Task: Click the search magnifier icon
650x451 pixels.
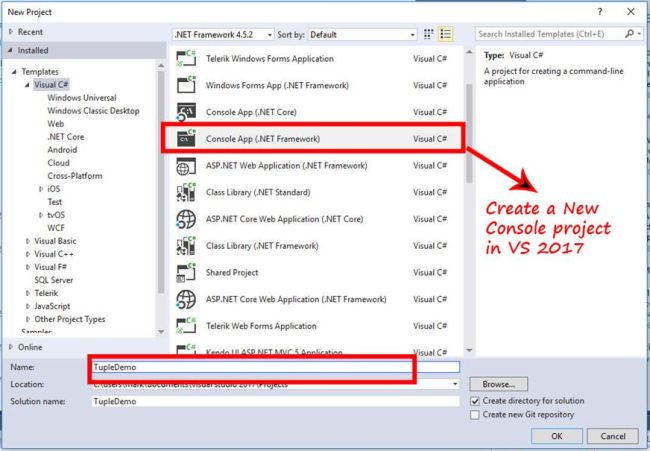Action: click(629, 34)
